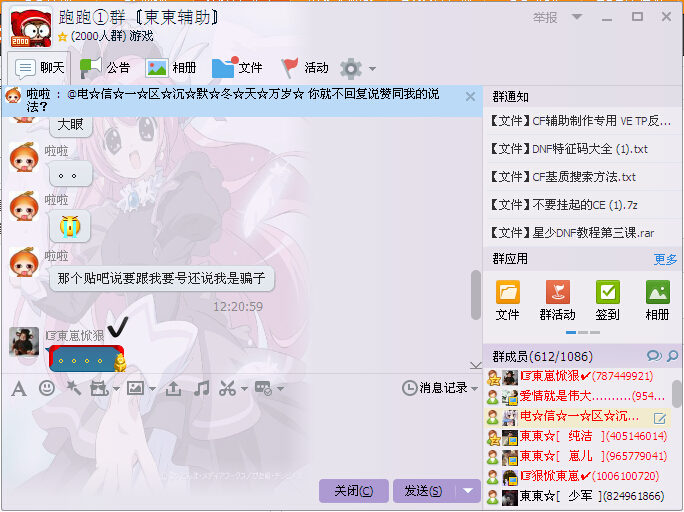This screenshot has width=684, height=512.
Task: Expand the send button dropdown arrow
Action: (468, 491)
